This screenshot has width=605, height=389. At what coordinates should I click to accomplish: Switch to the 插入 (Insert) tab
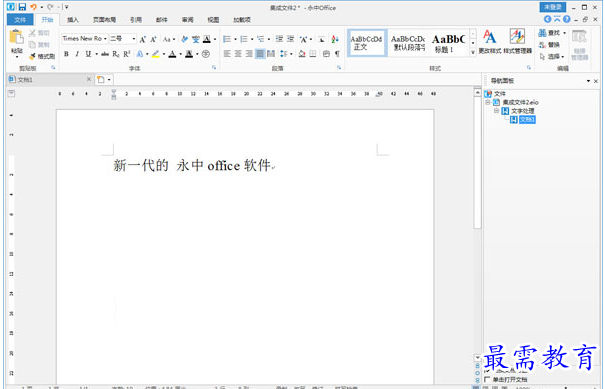pos(73,20)
